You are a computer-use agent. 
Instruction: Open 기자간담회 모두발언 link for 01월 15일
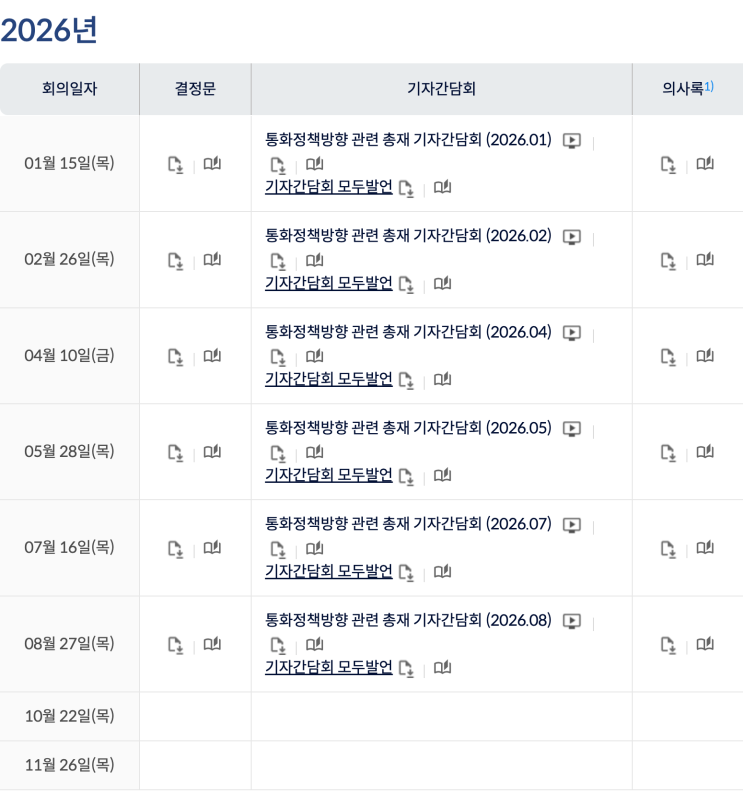click(x=329, y=187)
